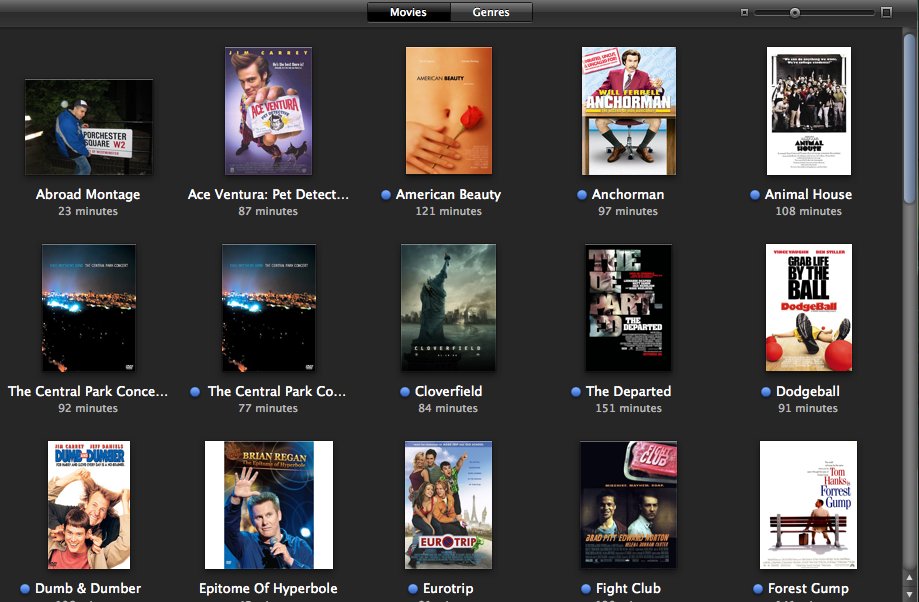Click the 23 minutes duration label
Viewport: 919px width, 602px height.
[x=88, y=211]
